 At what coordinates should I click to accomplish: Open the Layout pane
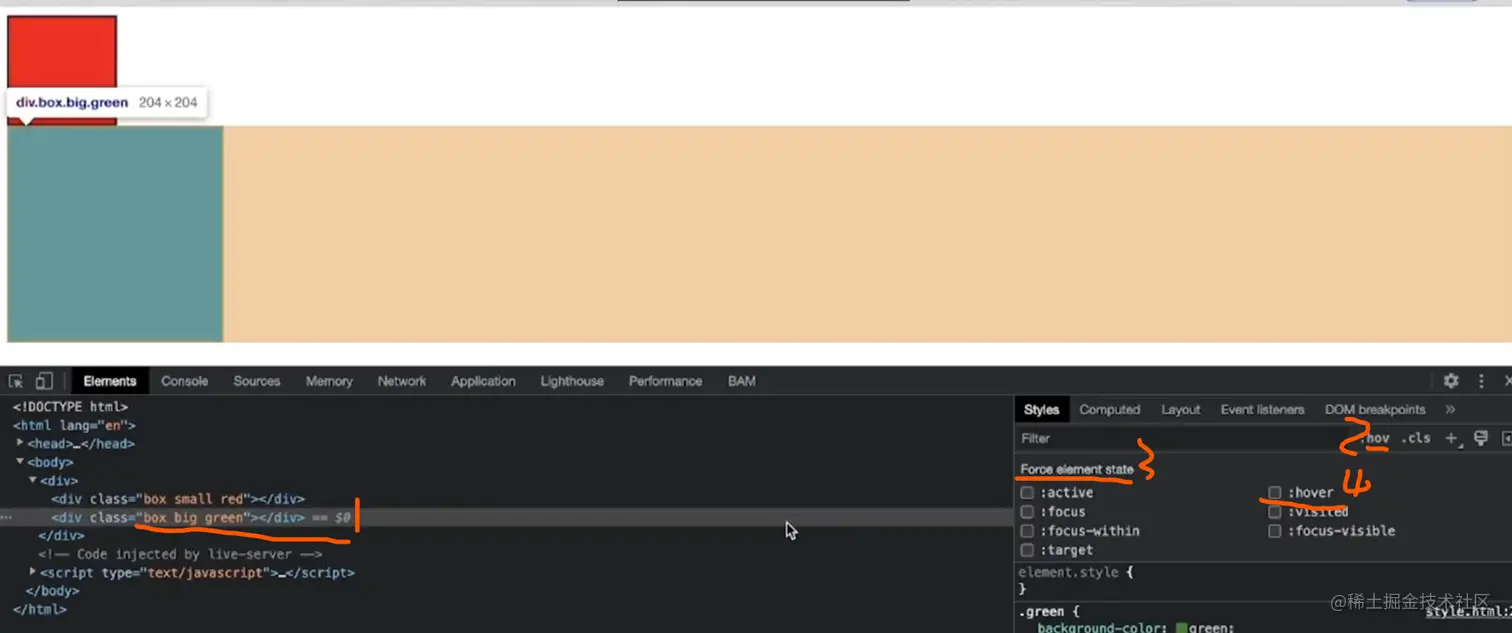tap(1181, 409)
